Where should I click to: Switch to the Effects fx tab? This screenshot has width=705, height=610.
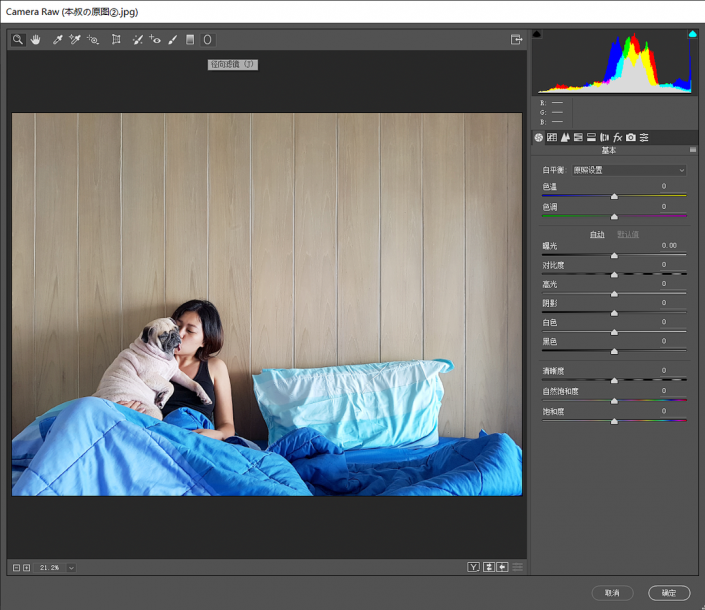(618, 137)
